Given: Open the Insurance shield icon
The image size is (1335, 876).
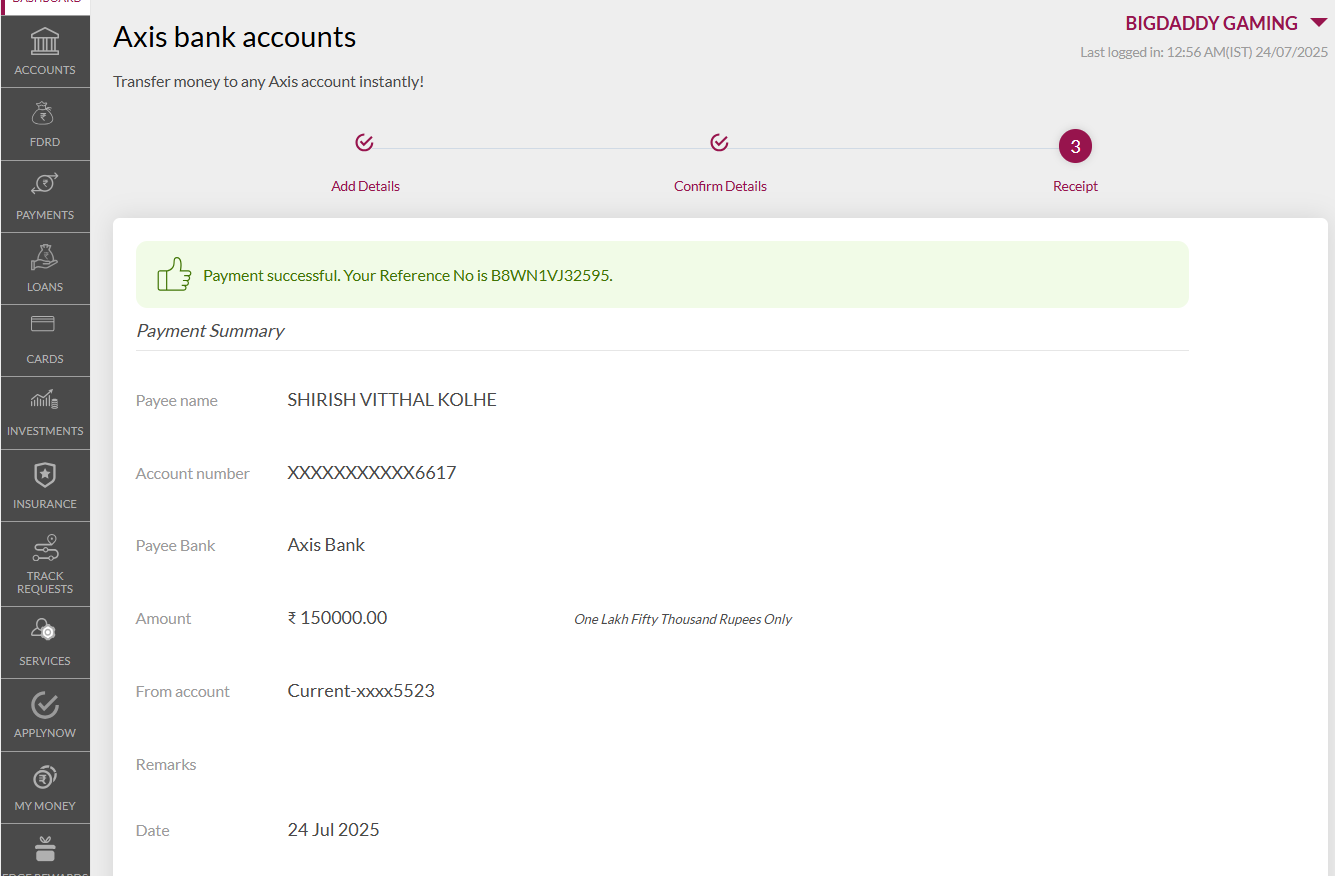Looking at the screenshot, I should (45, 474).
